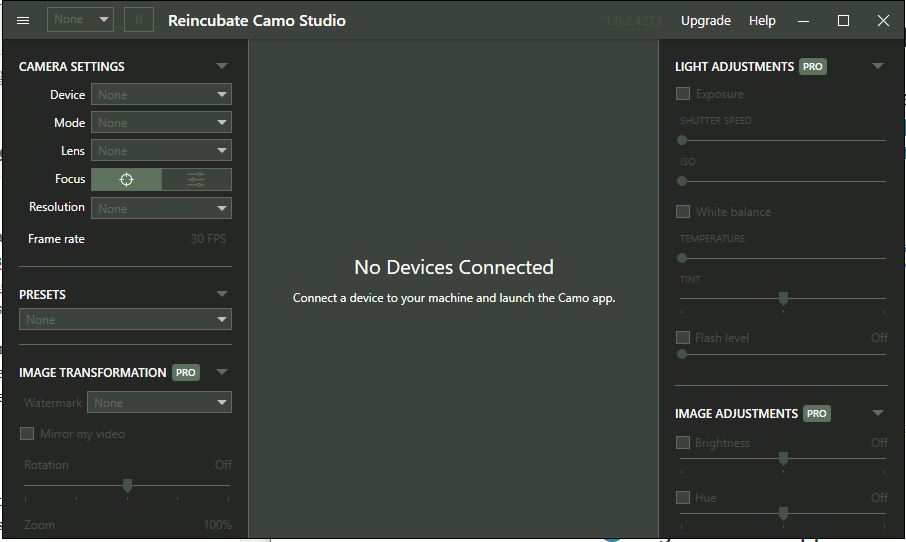
Task: Enable the Exposure checkbox
Action: tap(683, 94)
